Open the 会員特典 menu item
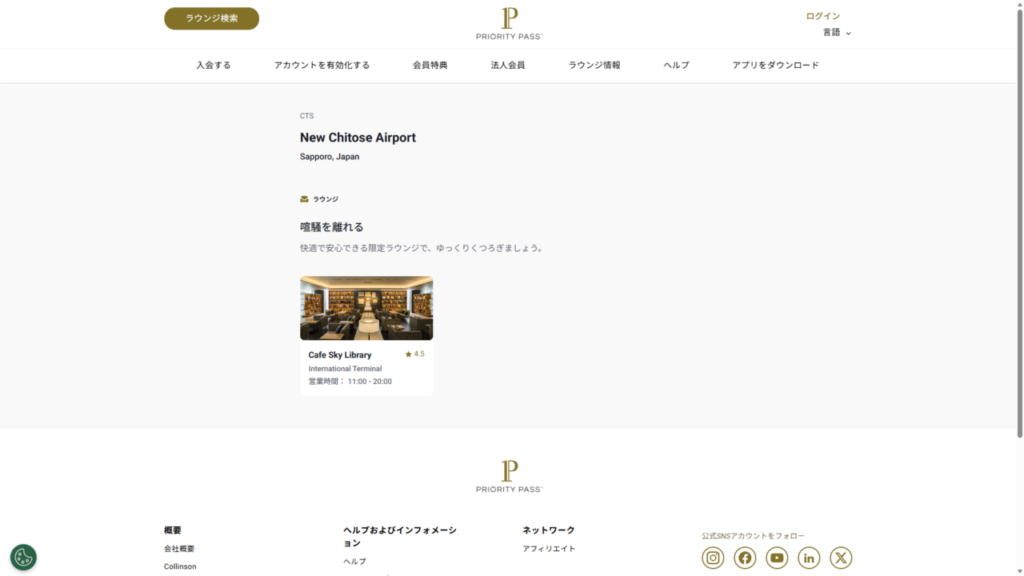 click(x=430, y=65)
